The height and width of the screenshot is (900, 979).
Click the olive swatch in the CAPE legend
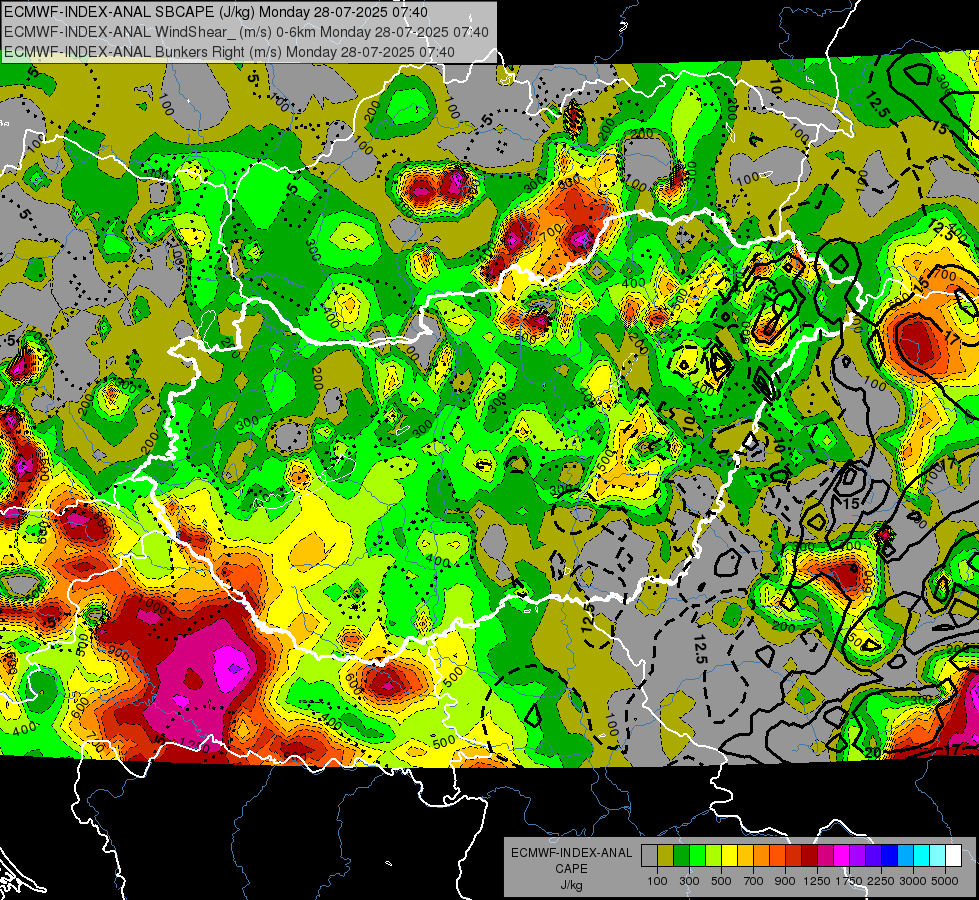tap(665, 855)
